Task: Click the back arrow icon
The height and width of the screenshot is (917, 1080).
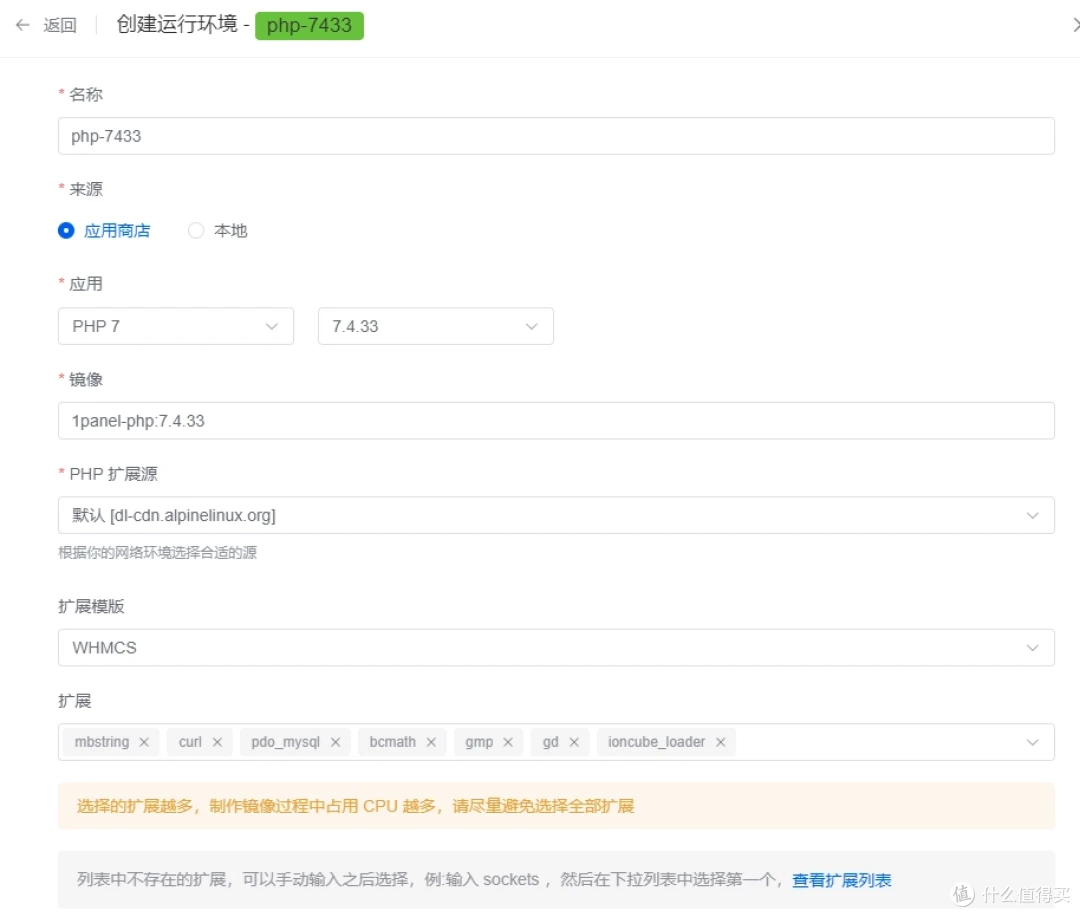Action: pyautogui.click(x=22, y=25)
